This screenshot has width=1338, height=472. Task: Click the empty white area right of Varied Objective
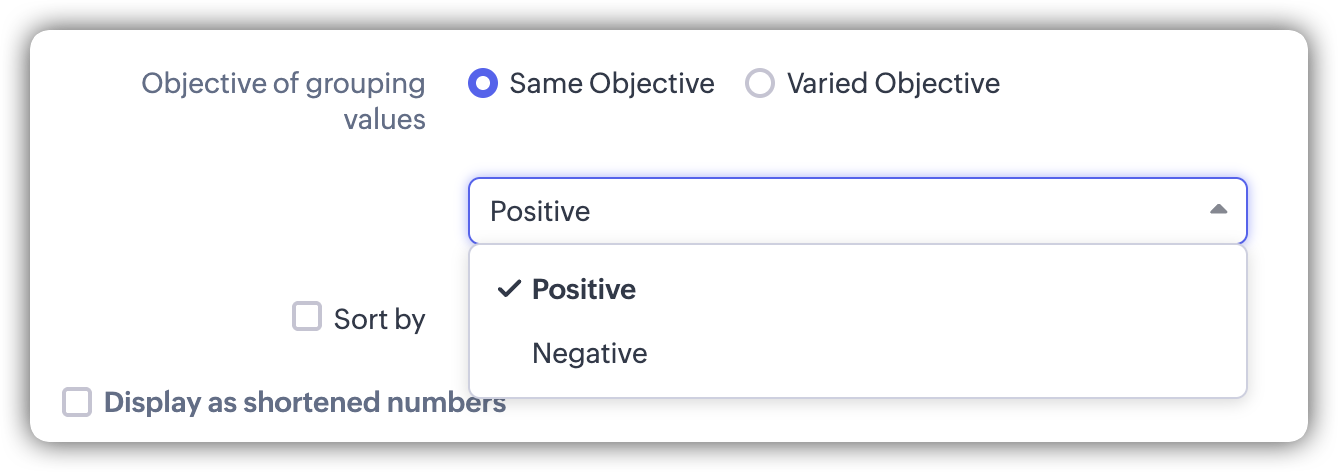tap(1150, 83)
